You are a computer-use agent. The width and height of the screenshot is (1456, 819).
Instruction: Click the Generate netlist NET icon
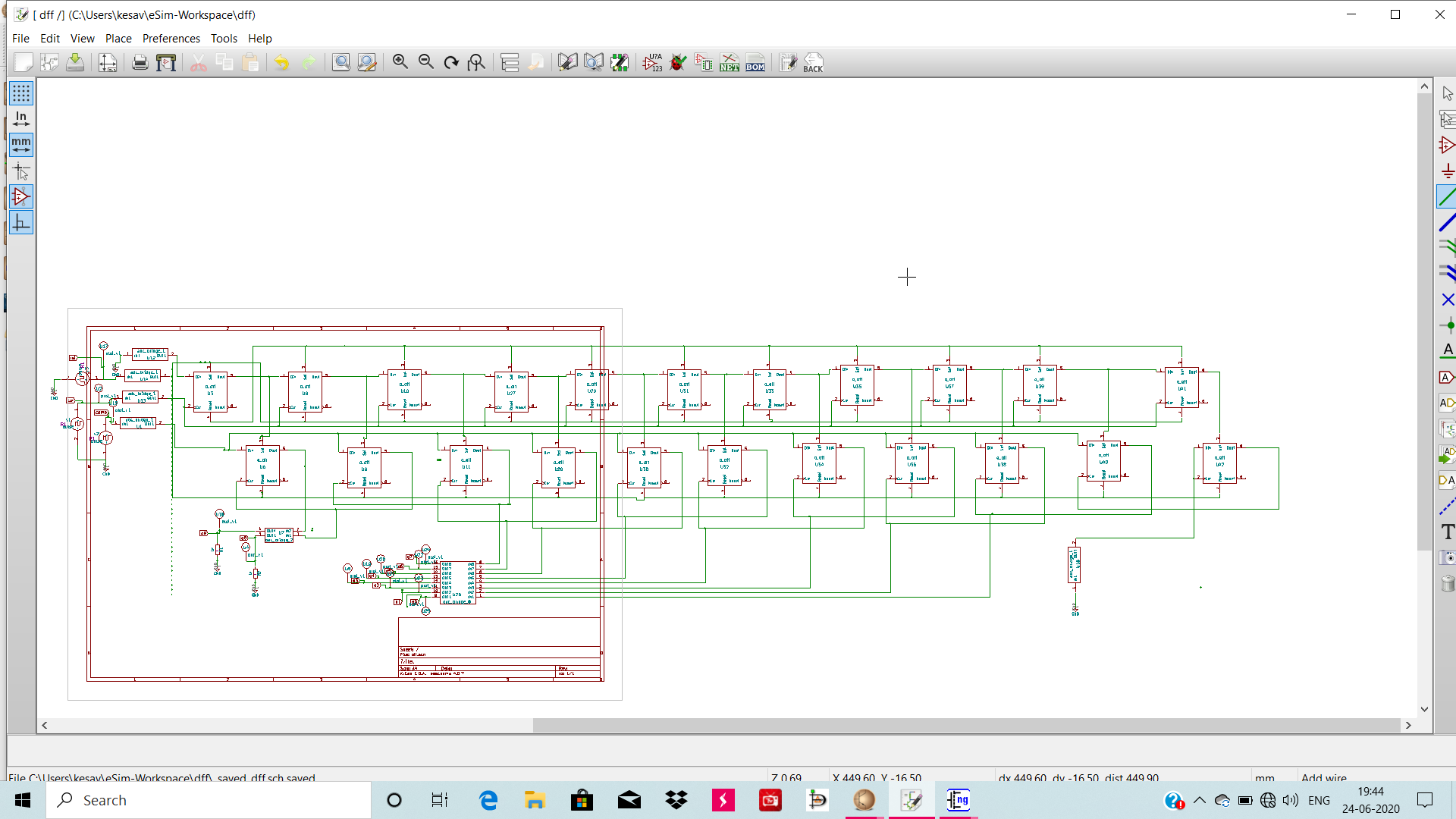coord(730,63)
